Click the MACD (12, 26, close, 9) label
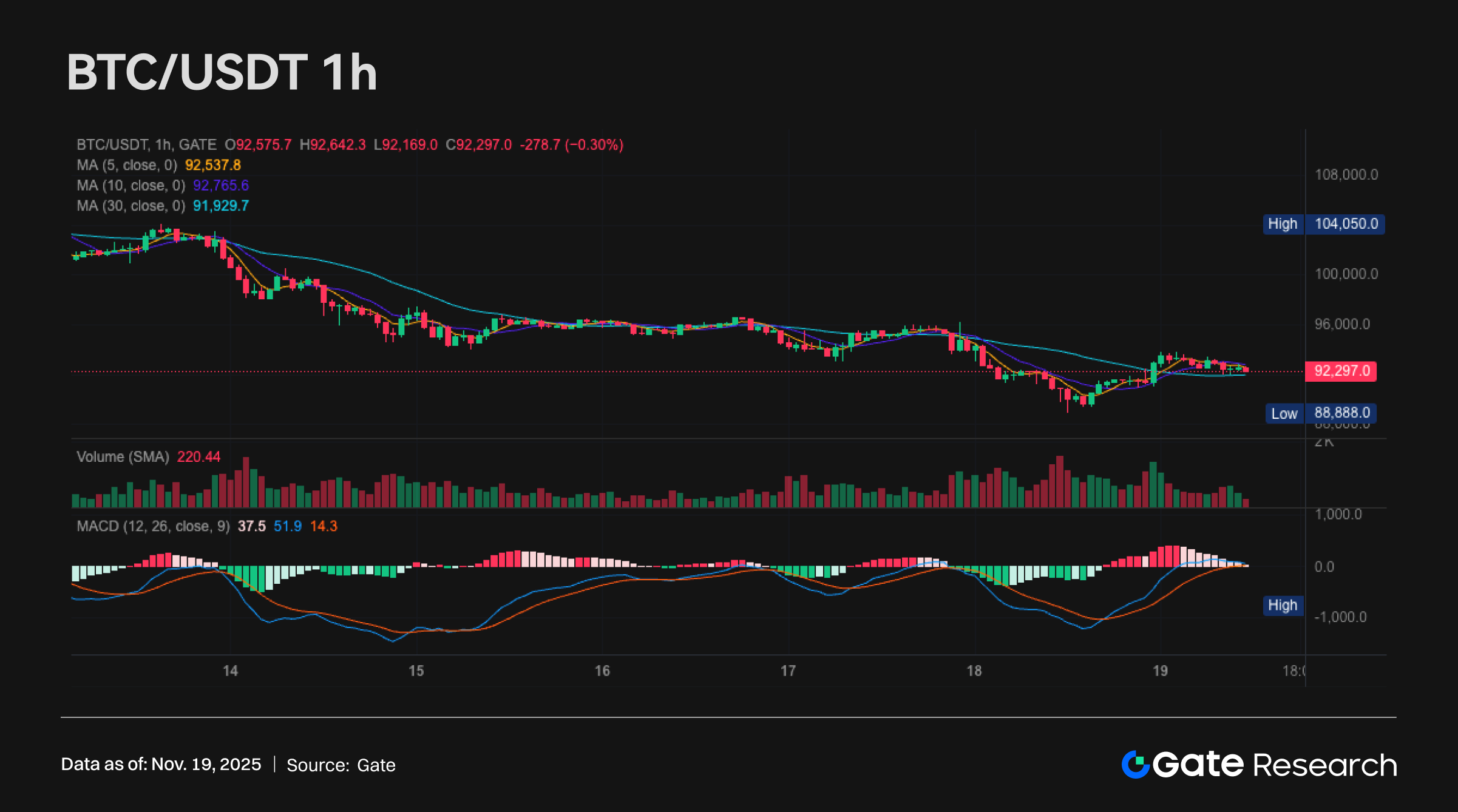The image size is (1458, 812). point(153,526)
